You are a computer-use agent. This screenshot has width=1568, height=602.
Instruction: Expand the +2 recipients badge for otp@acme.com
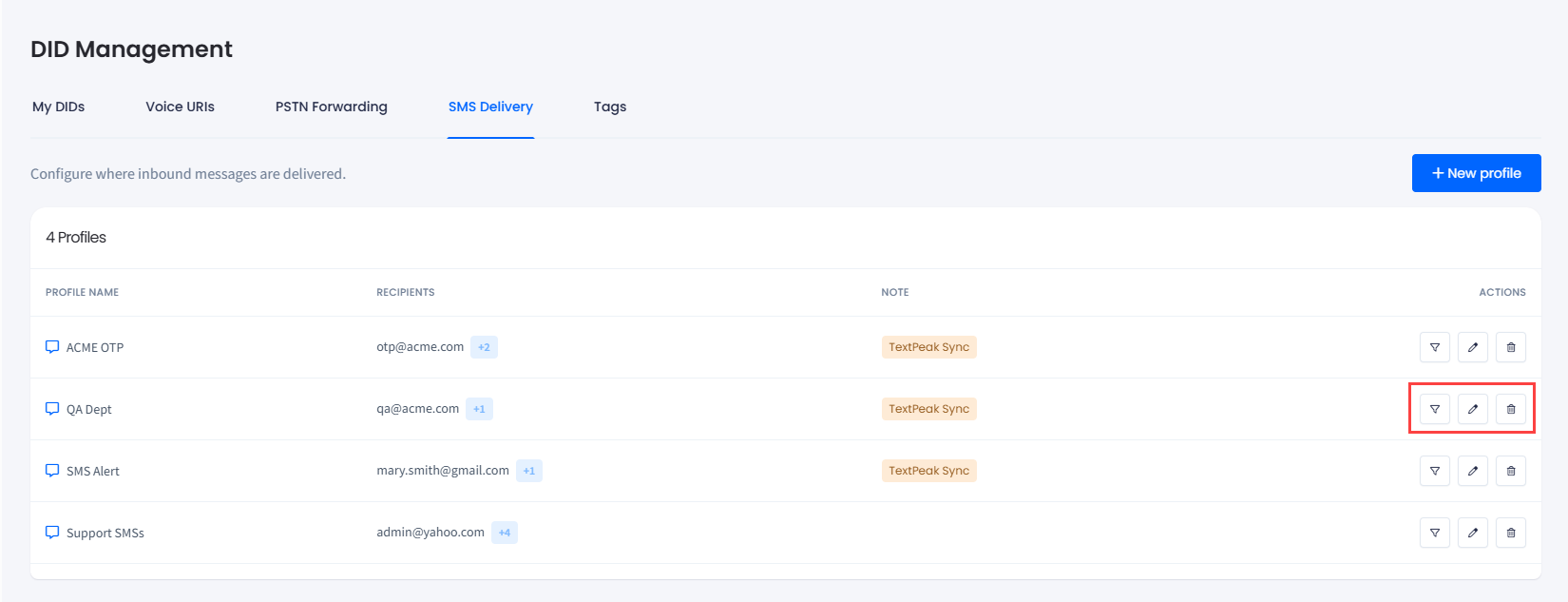click(x=484, y=347)
